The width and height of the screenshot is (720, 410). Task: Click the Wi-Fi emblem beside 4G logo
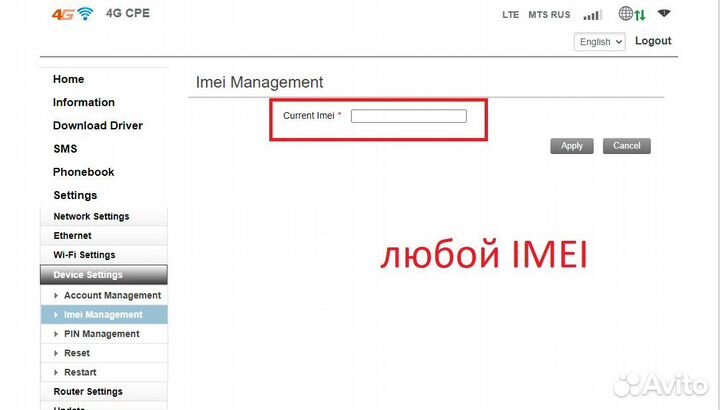[86, 13]
